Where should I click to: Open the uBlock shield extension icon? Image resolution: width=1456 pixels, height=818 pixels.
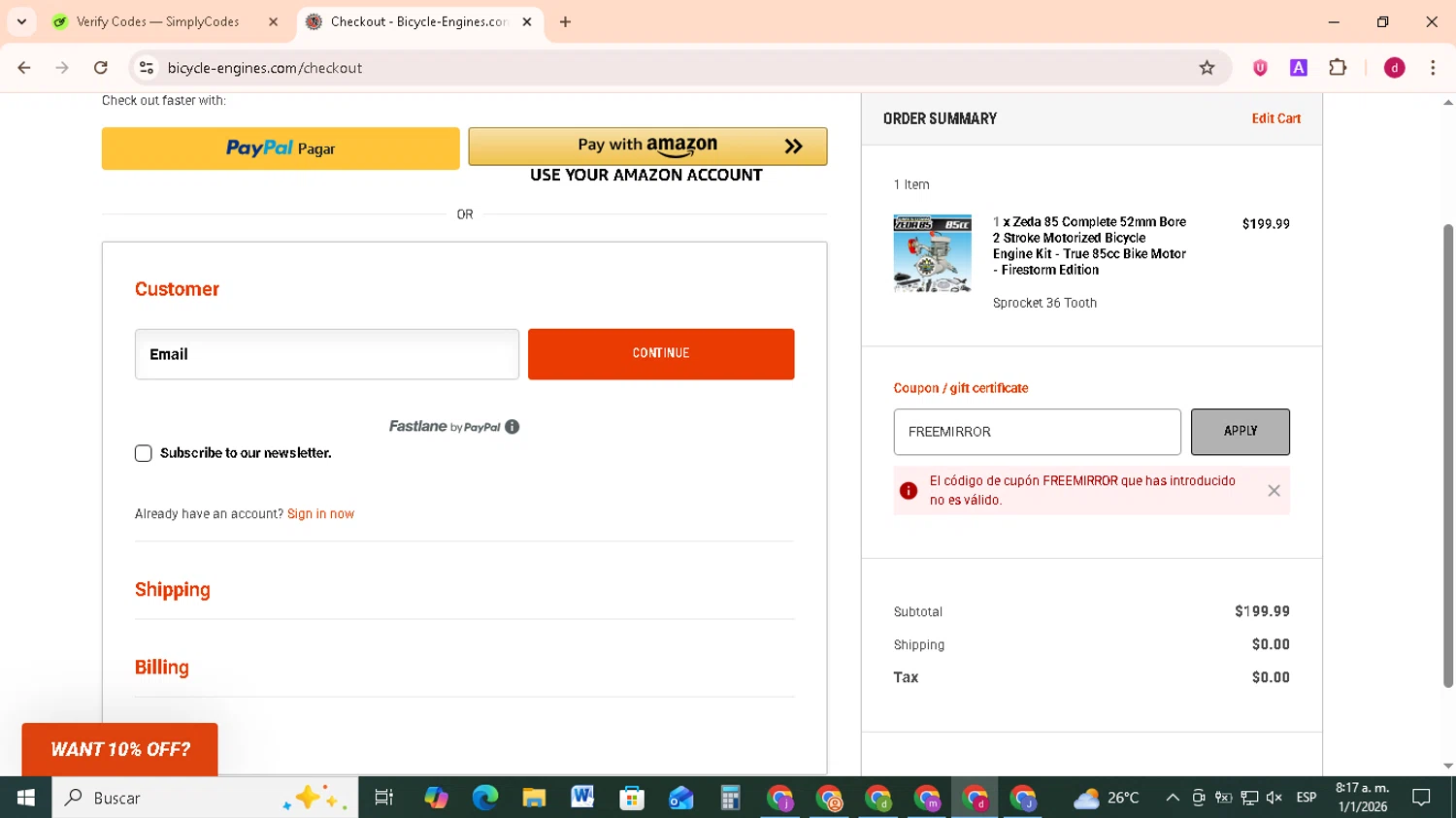pos(1260,68)
